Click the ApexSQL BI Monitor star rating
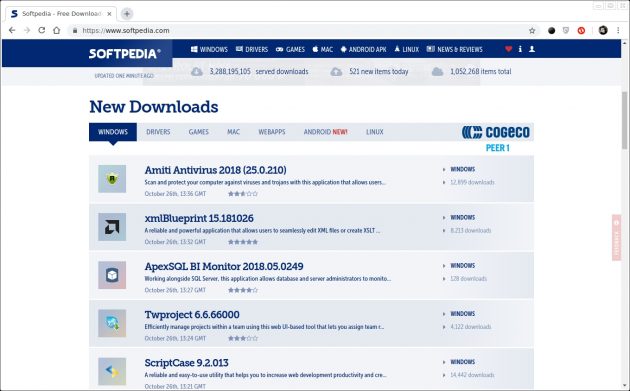The width and height of the screenshot is (630, 391). point(243,290)
